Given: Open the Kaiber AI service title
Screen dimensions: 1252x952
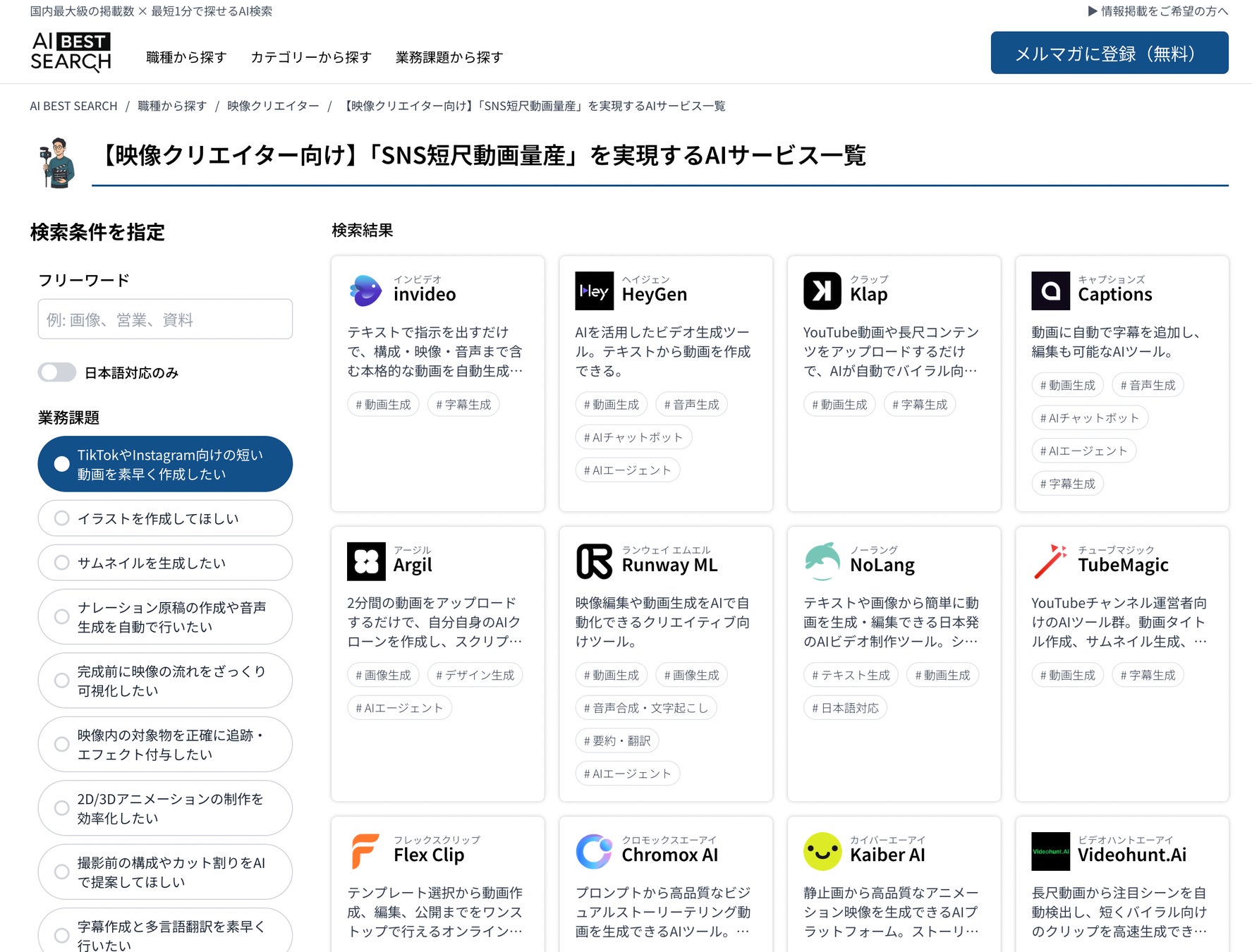Looking at the screenshot, I should point(887,855).
